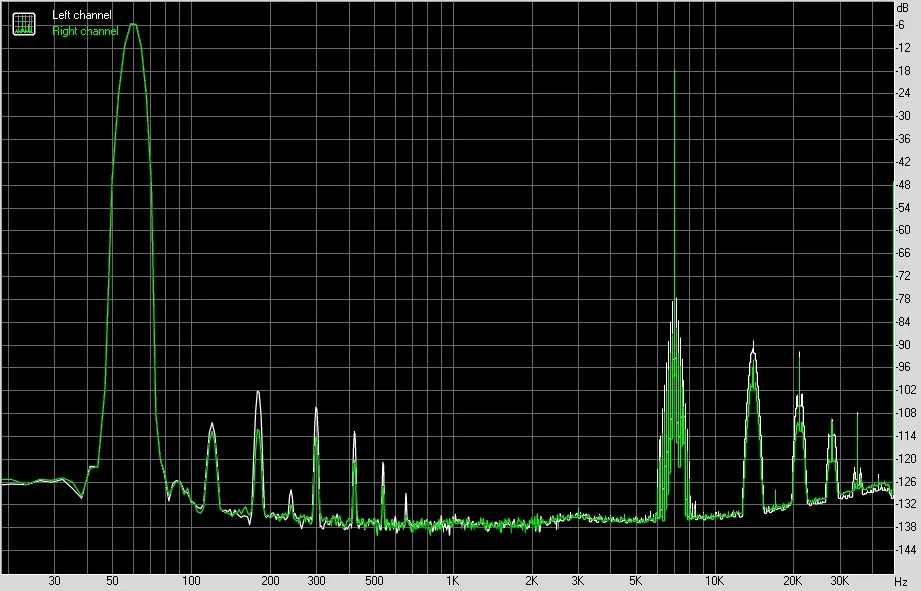
Task: Click the "1K" frequency axis label
Action: click(x=452, y=581)
